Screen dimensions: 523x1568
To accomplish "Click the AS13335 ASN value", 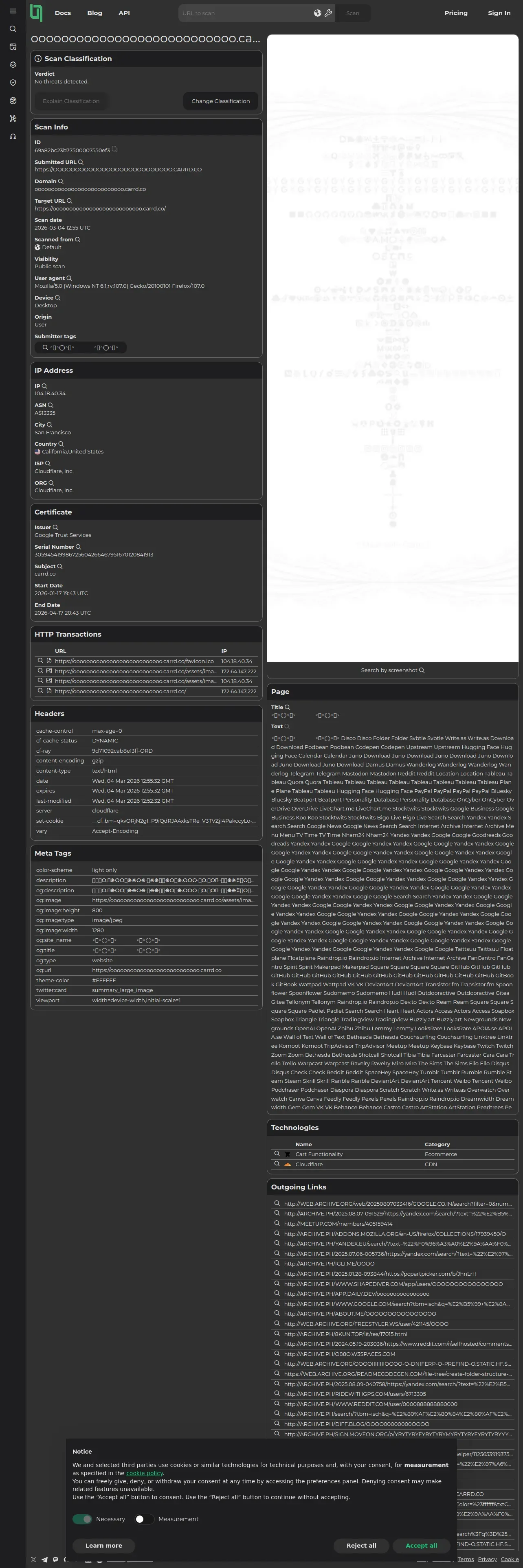I will [x=45, y=413].
